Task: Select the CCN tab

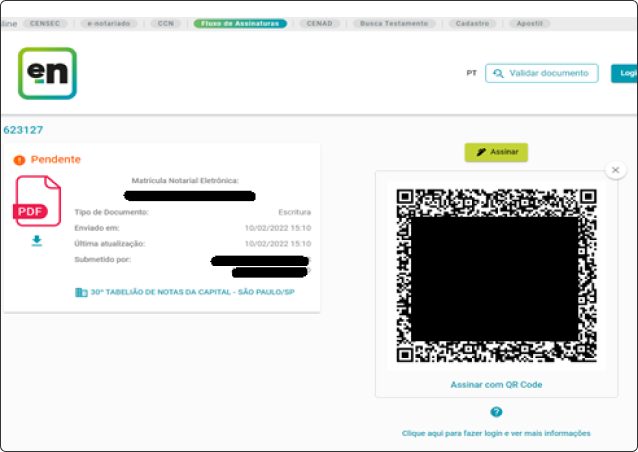Action: coord(166,23)
